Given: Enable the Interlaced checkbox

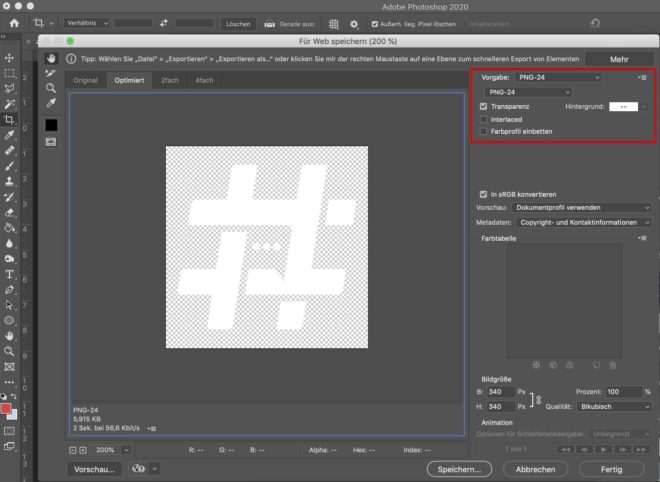Looking at the screenshot, I should click(x=483, y=119).
